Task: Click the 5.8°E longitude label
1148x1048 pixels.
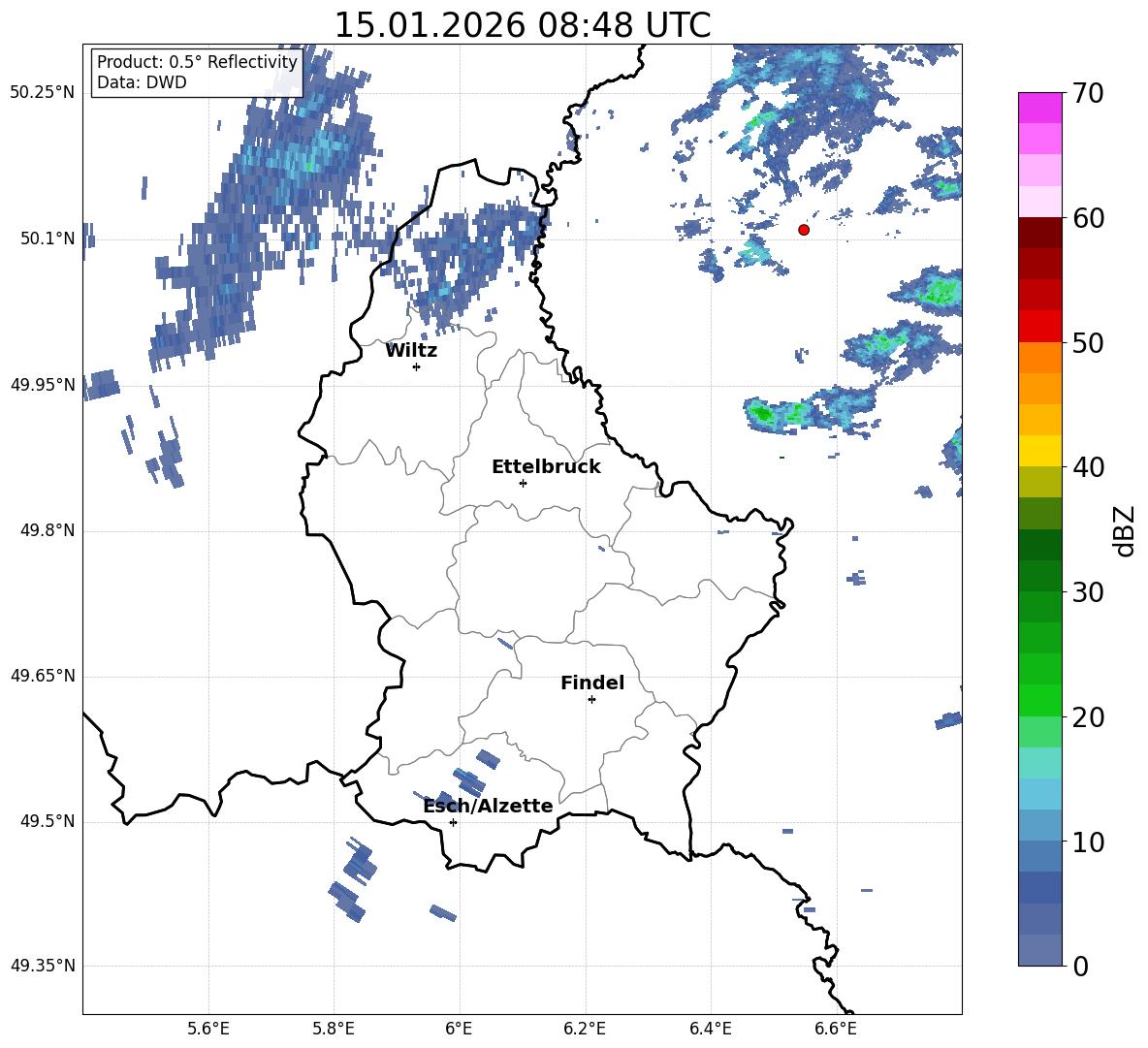Action: point(334,1029)
